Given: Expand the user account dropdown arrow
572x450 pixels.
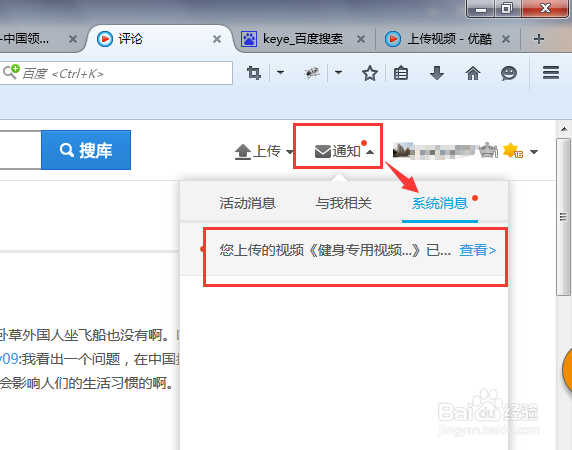Looking at the screenshot, I should 534,152.
